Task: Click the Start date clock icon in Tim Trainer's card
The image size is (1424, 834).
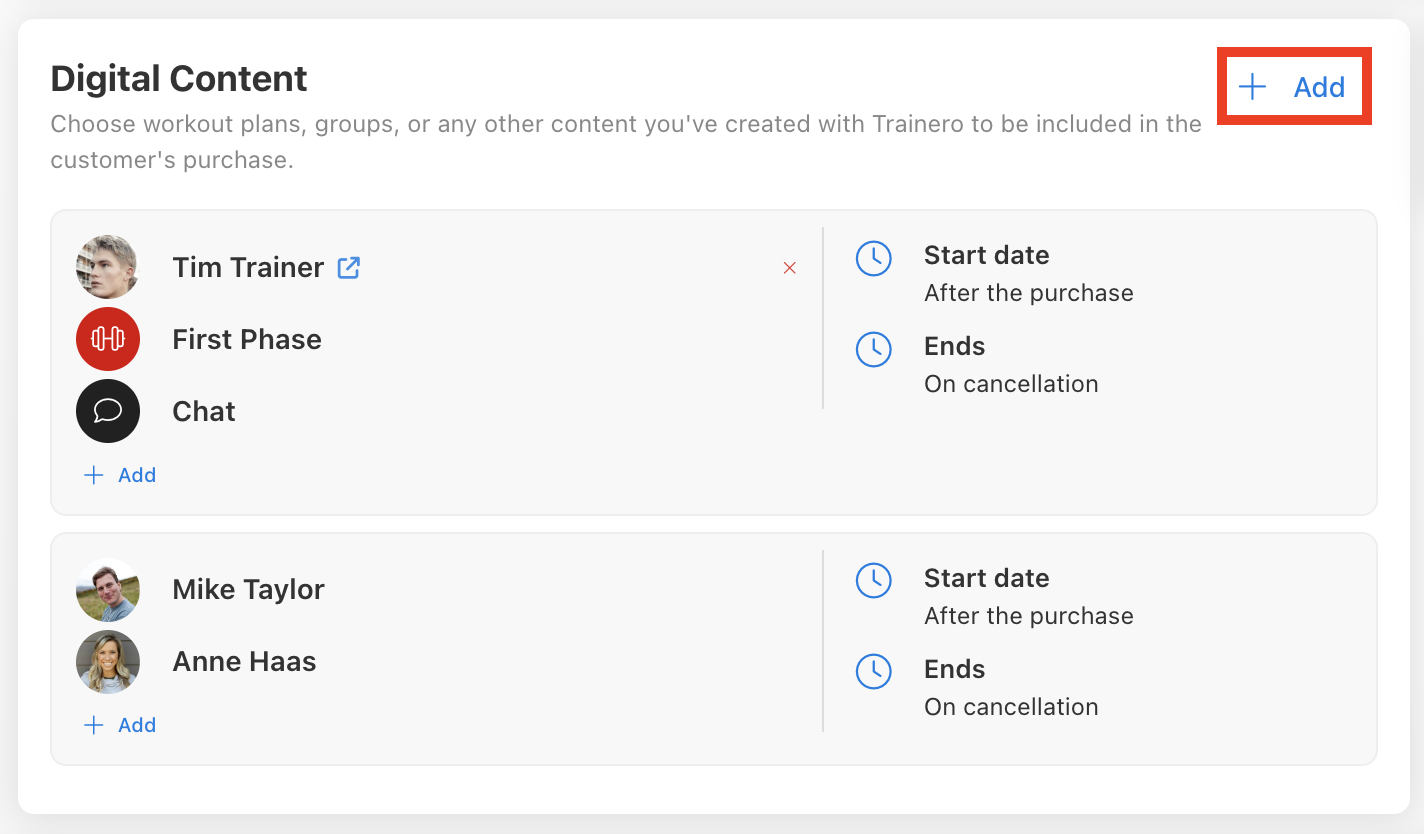Action: point(874,258)
